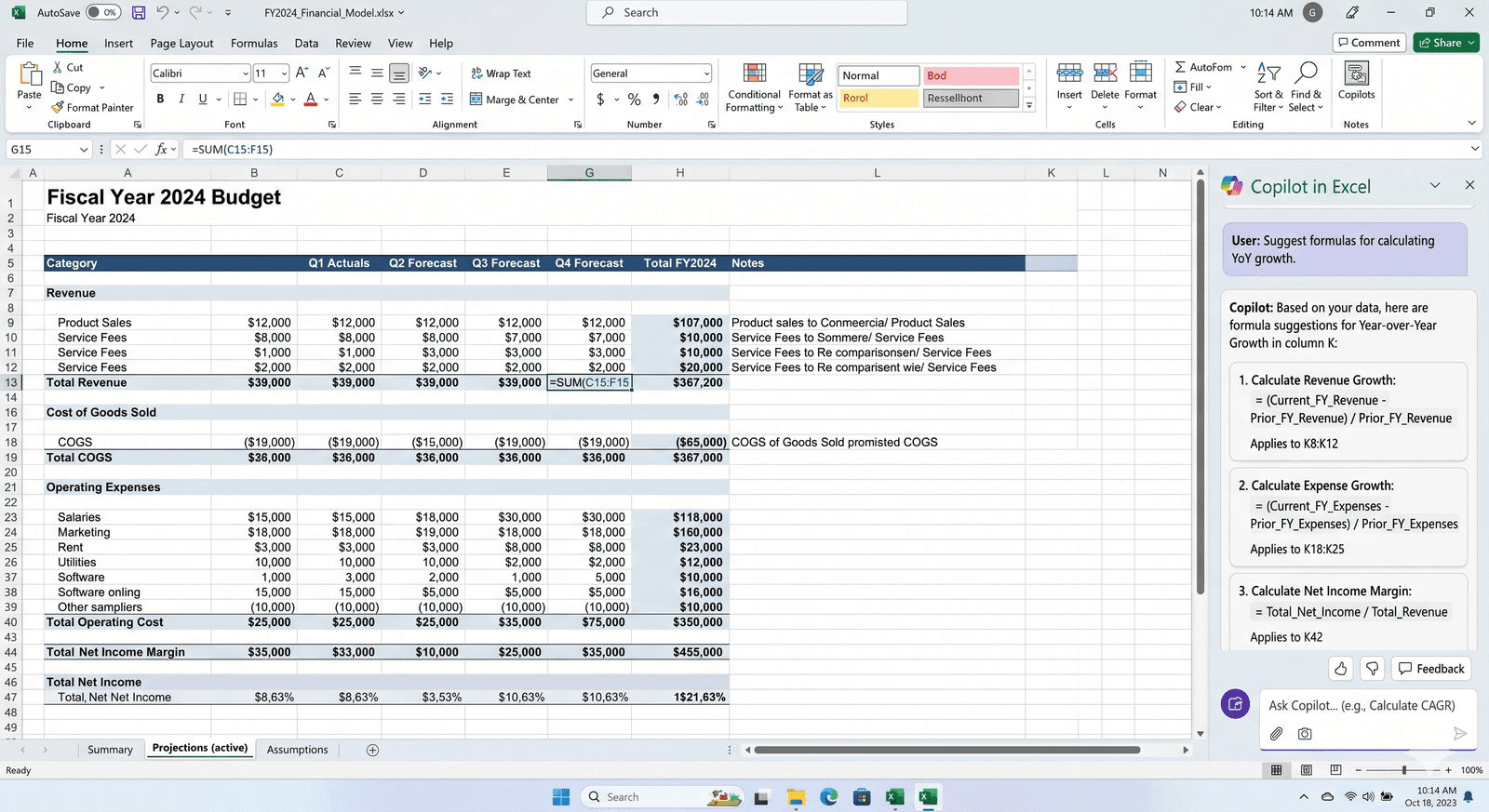Screen dimensions: 1489x812
Task: Toggle Wrap Text
Action: pos(501,73)
